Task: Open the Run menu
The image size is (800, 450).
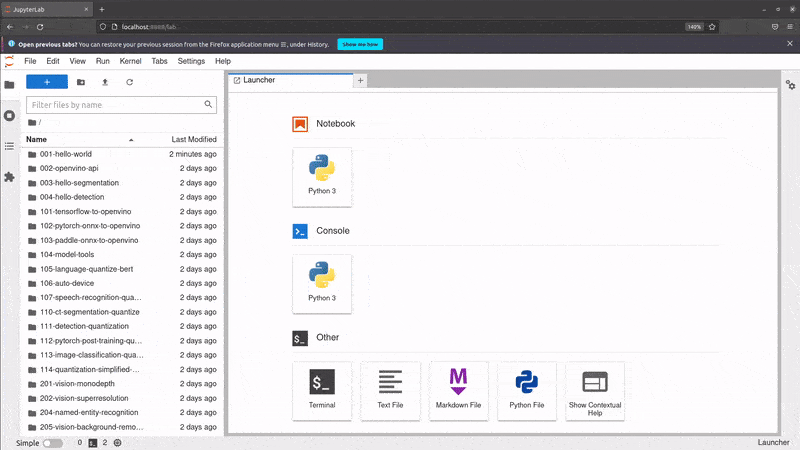Action: [103, 61]
